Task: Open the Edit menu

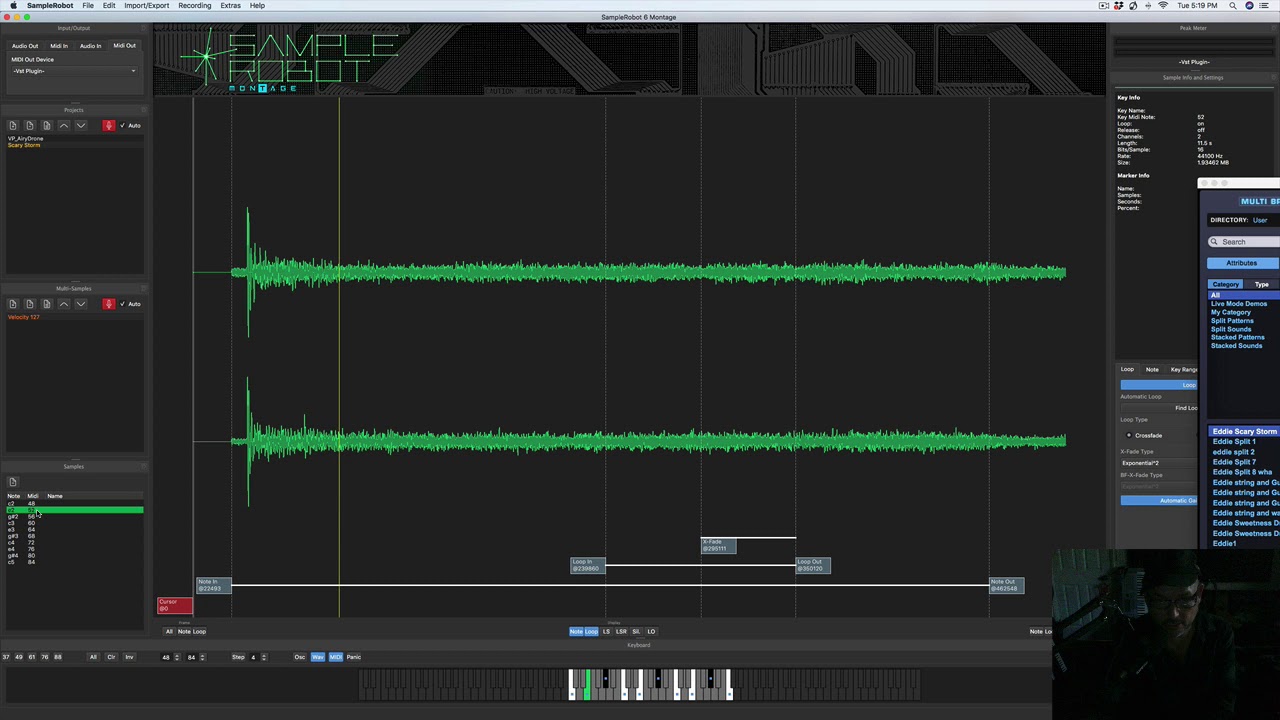Action: 109,5
